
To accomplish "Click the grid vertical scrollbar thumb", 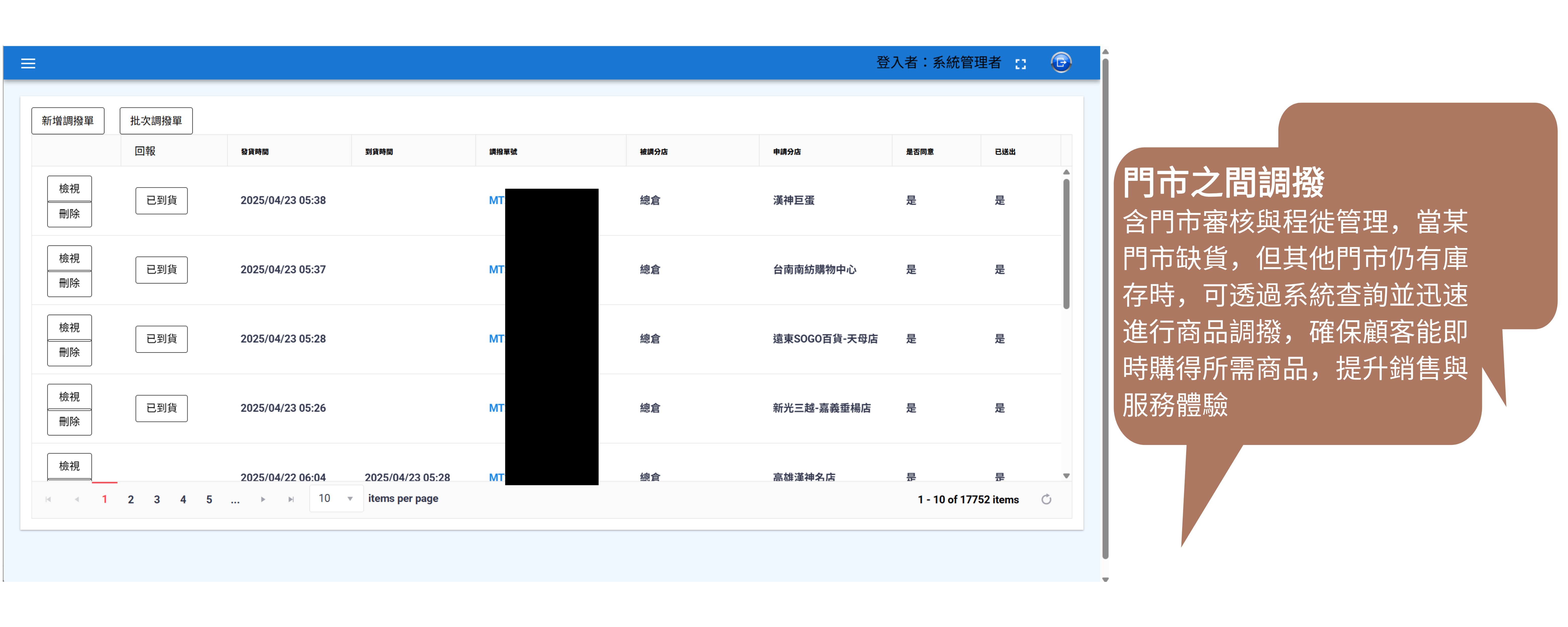I will point(1066,244).
